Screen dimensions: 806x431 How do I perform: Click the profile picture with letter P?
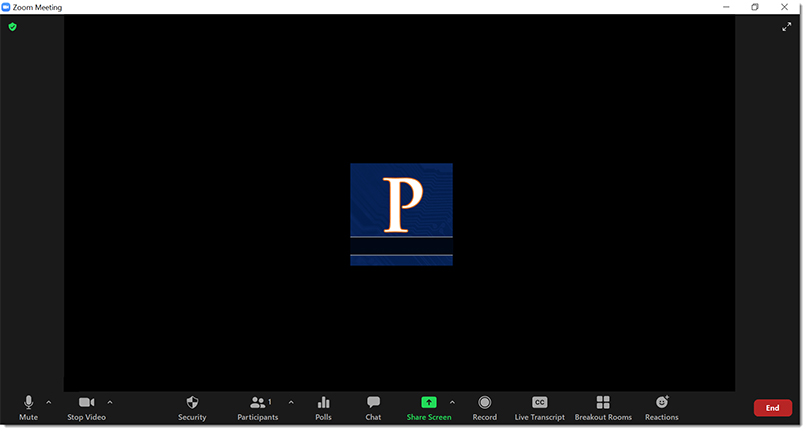(401, 214)
